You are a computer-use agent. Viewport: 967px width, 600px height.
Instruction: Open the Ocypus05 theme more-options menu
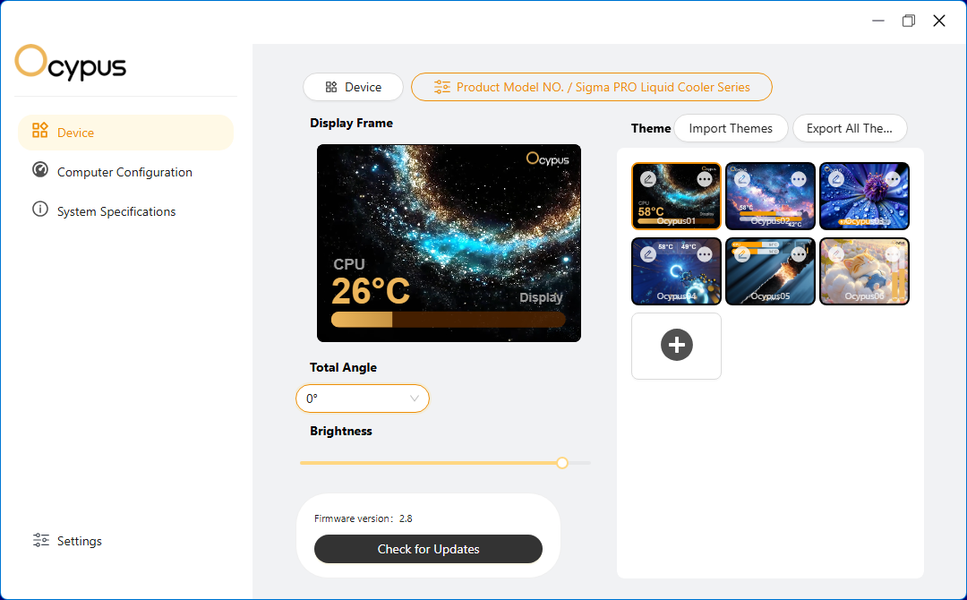click(x=799, y=254)
